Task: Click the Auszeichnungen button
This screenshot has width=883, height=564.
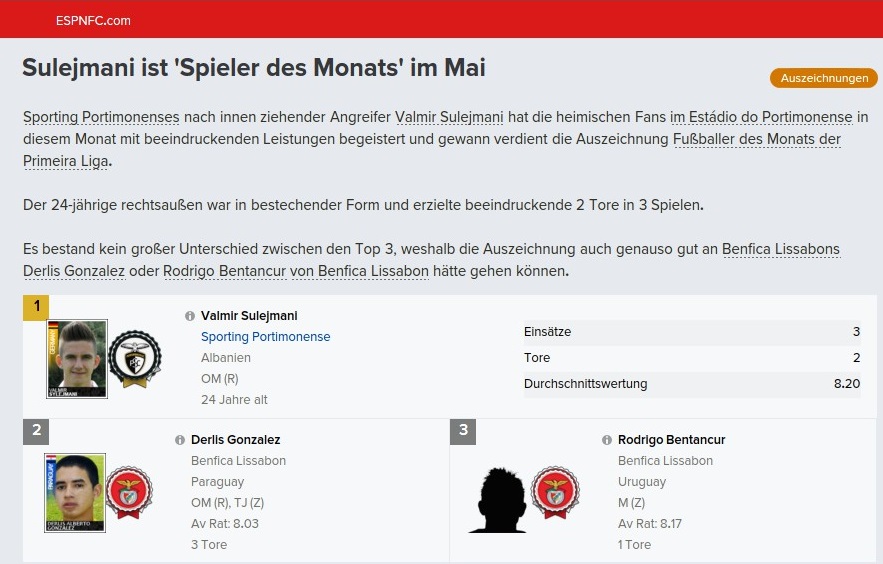Action: [823, 78]
